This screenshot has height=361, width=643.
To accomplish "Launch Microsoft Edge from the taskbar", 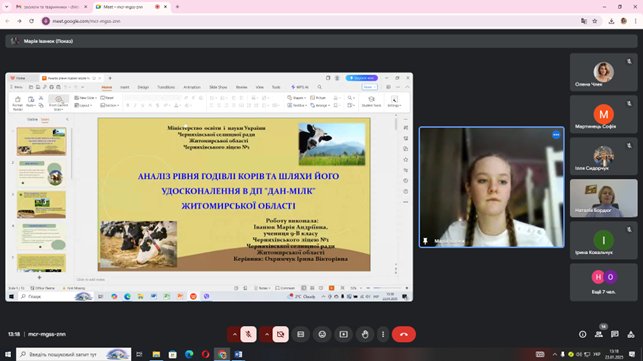I will click(189, 354).
